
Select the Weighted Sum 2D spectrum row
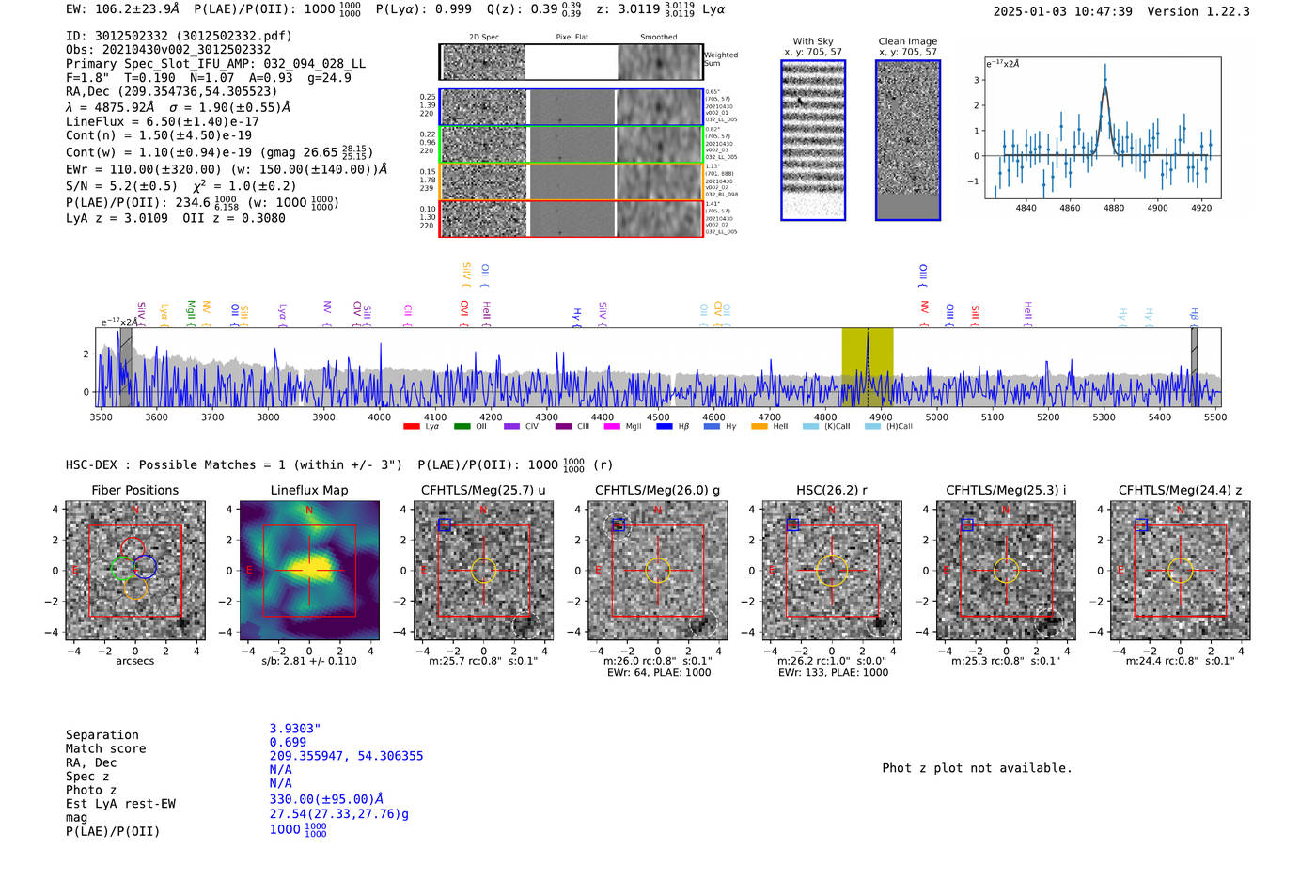(572, 62)
